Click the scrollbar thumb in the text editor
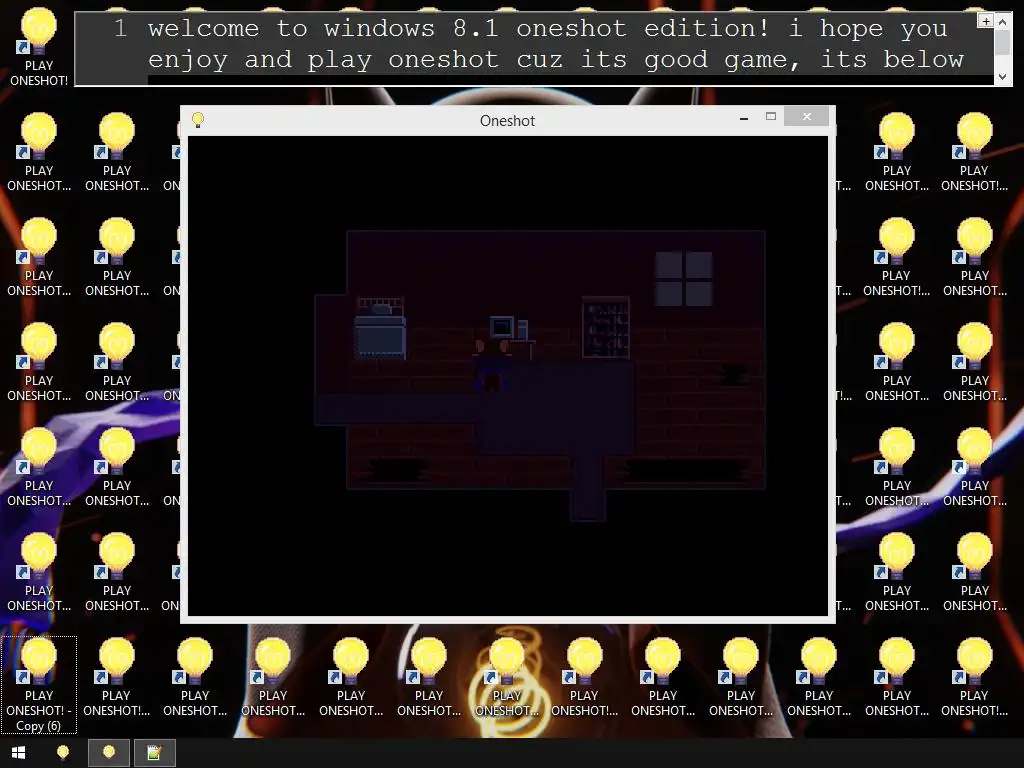This screenshot has height=768, width=1024. tap(1003, 42)
